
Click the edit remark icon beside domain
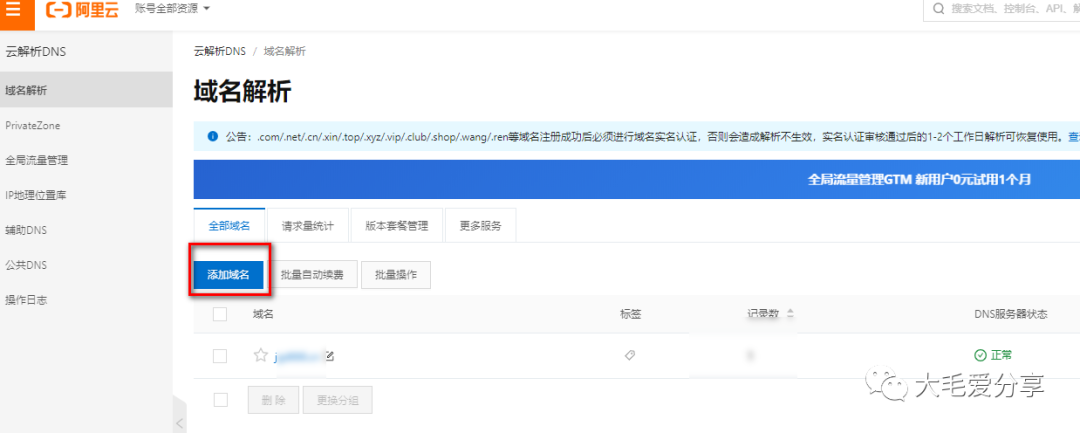pos(329,356)
